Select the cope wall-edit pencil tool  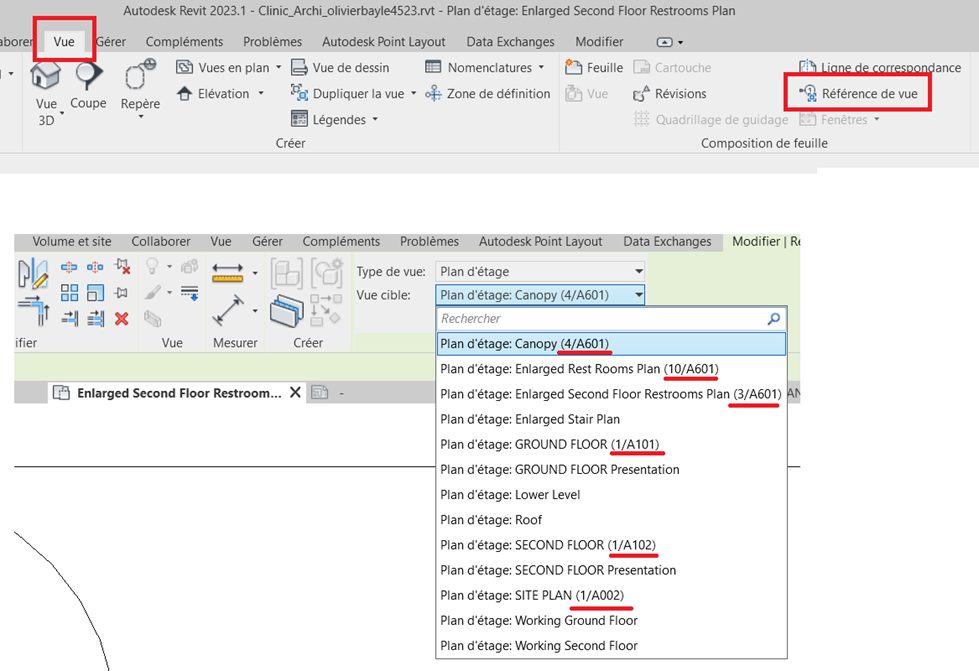click(x=32, y=275)
